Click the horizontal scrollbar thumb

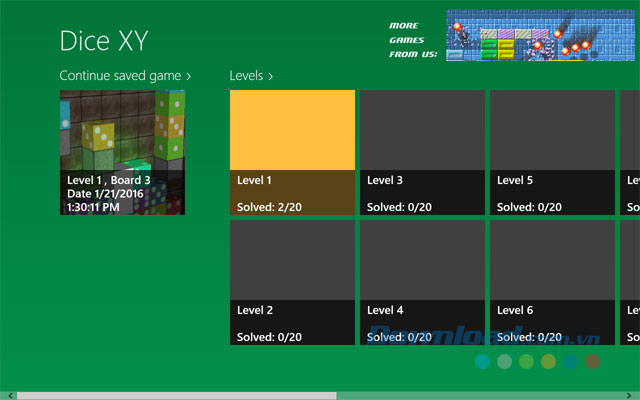tap(175, 395)
